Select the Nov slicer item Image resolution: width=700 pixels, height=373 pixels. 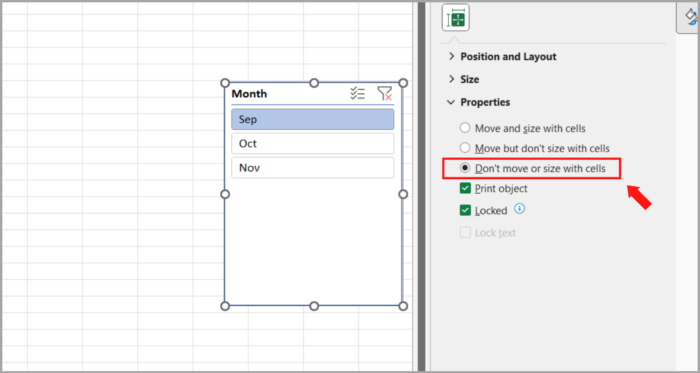[312, 168]
